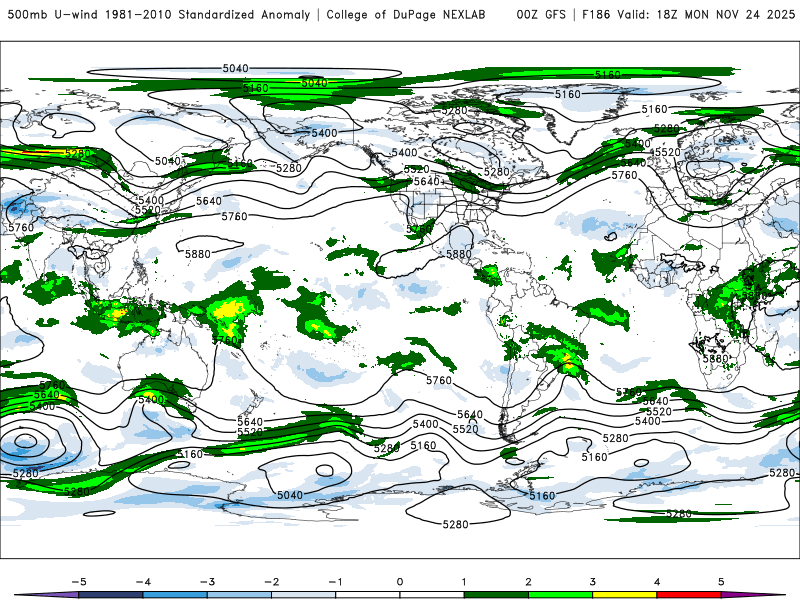
Task: Click the yellow anomaly patch northeast of Australia
Action: (228, 312)
